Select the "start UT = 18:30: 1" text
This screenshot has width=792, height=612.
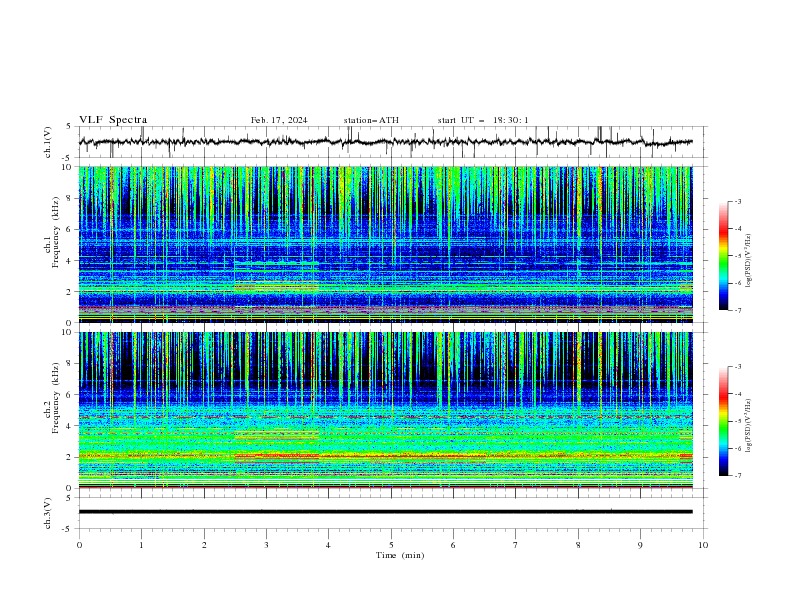tap(483, 120)
